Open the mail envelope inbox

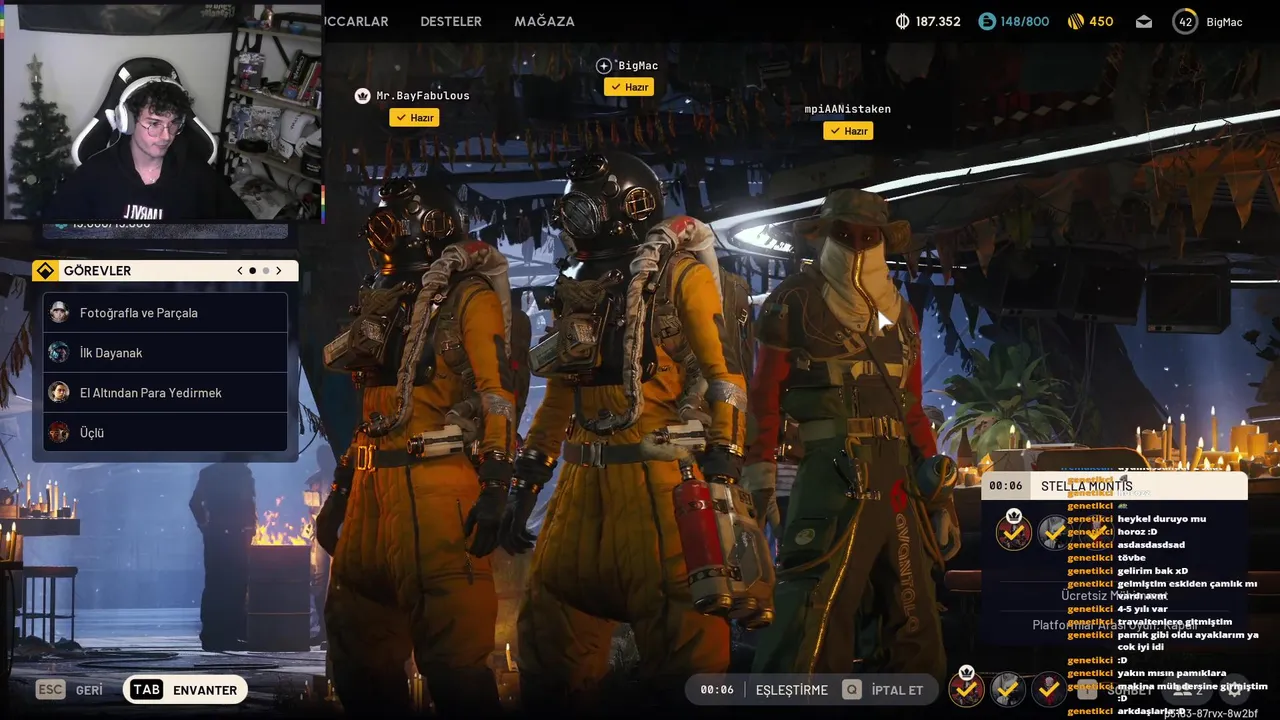pos(1144,21)
